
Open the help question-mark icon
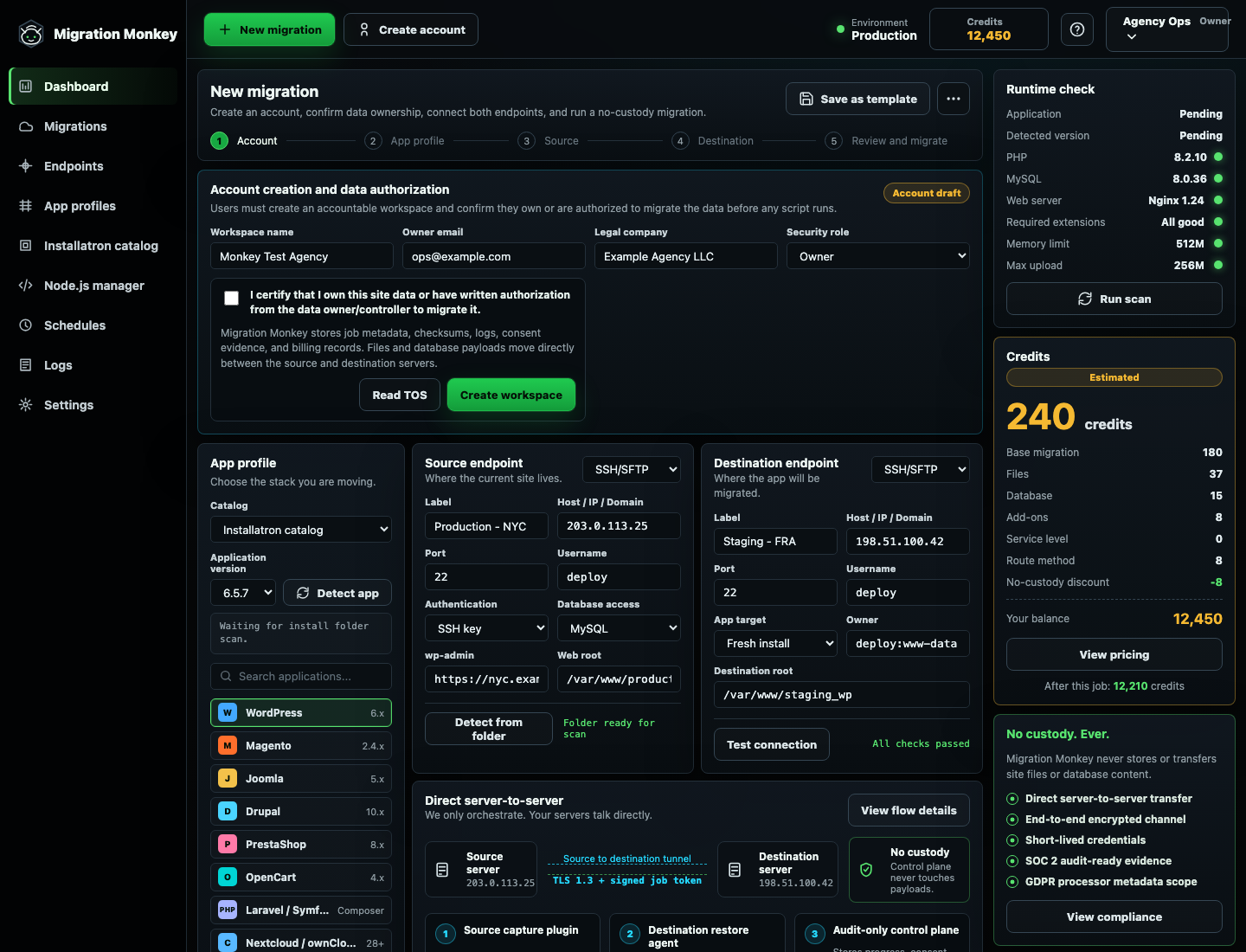pyautogui.click(x=1077, y=29)
